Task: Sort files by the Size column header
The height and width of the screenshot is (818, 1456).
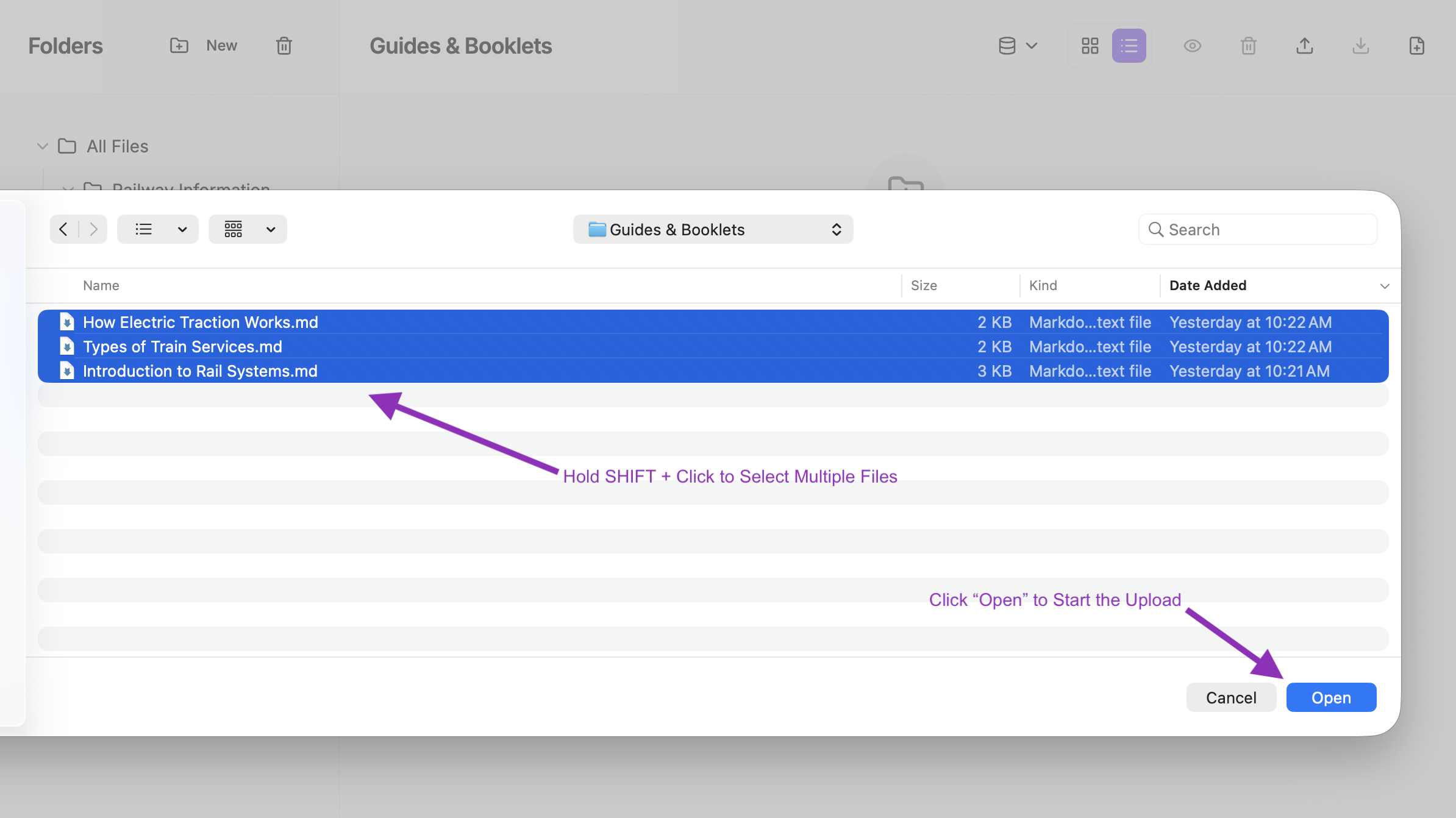Action: [924, 285]
